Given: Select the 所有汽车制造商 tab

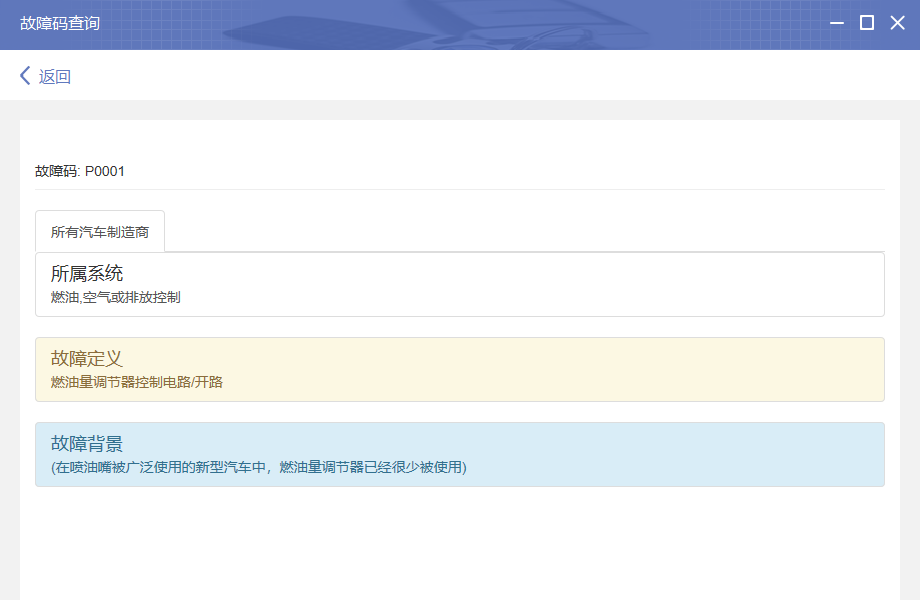Looking at the screenshot, I should click(x=100, y=232).
